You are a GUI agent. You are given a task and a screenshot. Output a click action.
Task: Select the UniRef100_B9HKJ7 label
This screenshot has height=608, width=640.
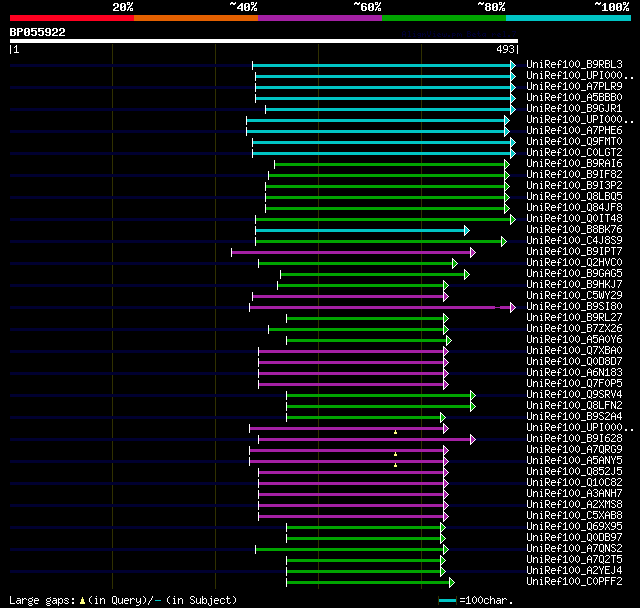(574, 285)
